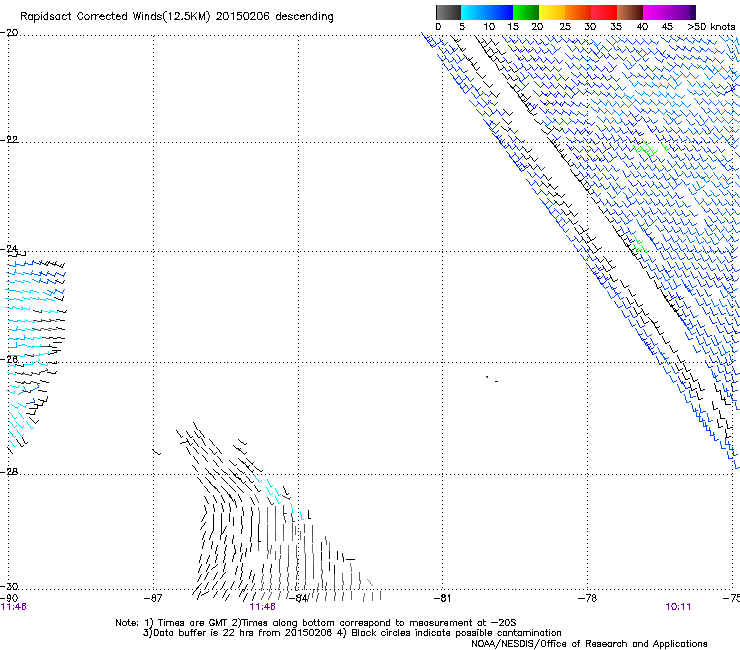Click the green wind barbs near -22 latitude
Image resolution: width=740 pixels, height=650 pixels.
pos(651,148)
